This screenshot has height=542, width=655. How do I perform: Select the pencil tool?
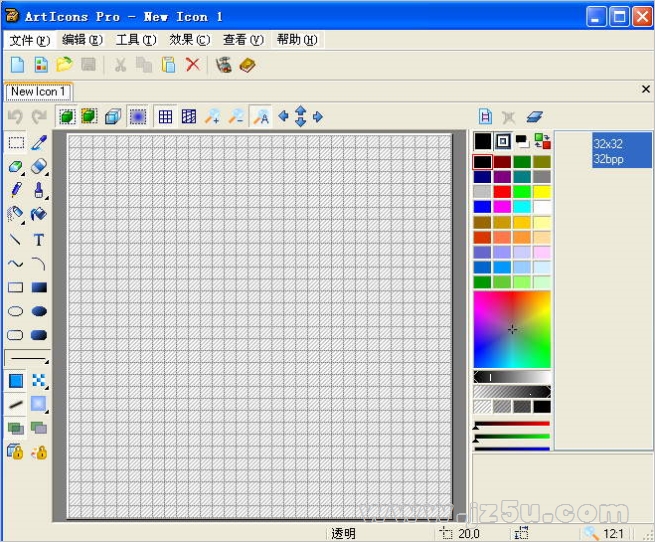tap(16, 190)
